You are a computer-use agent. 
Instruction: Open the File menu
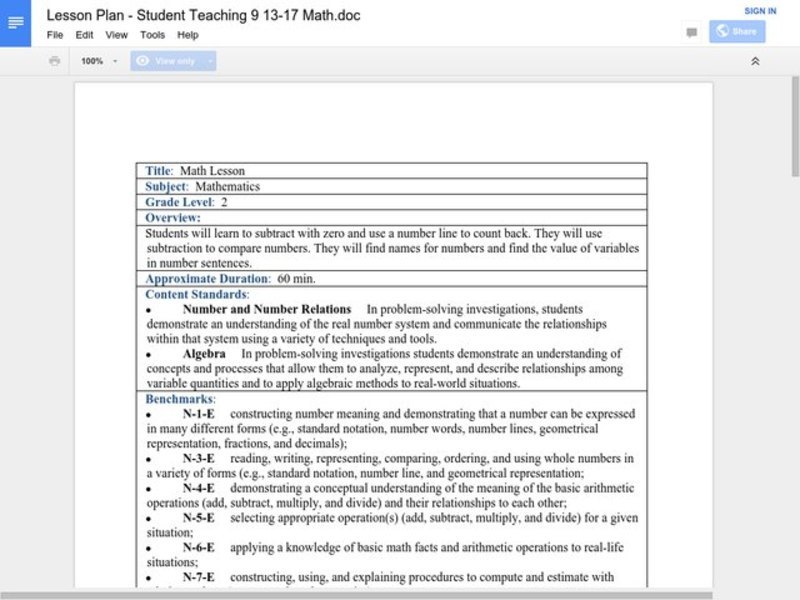click(55, 35)
